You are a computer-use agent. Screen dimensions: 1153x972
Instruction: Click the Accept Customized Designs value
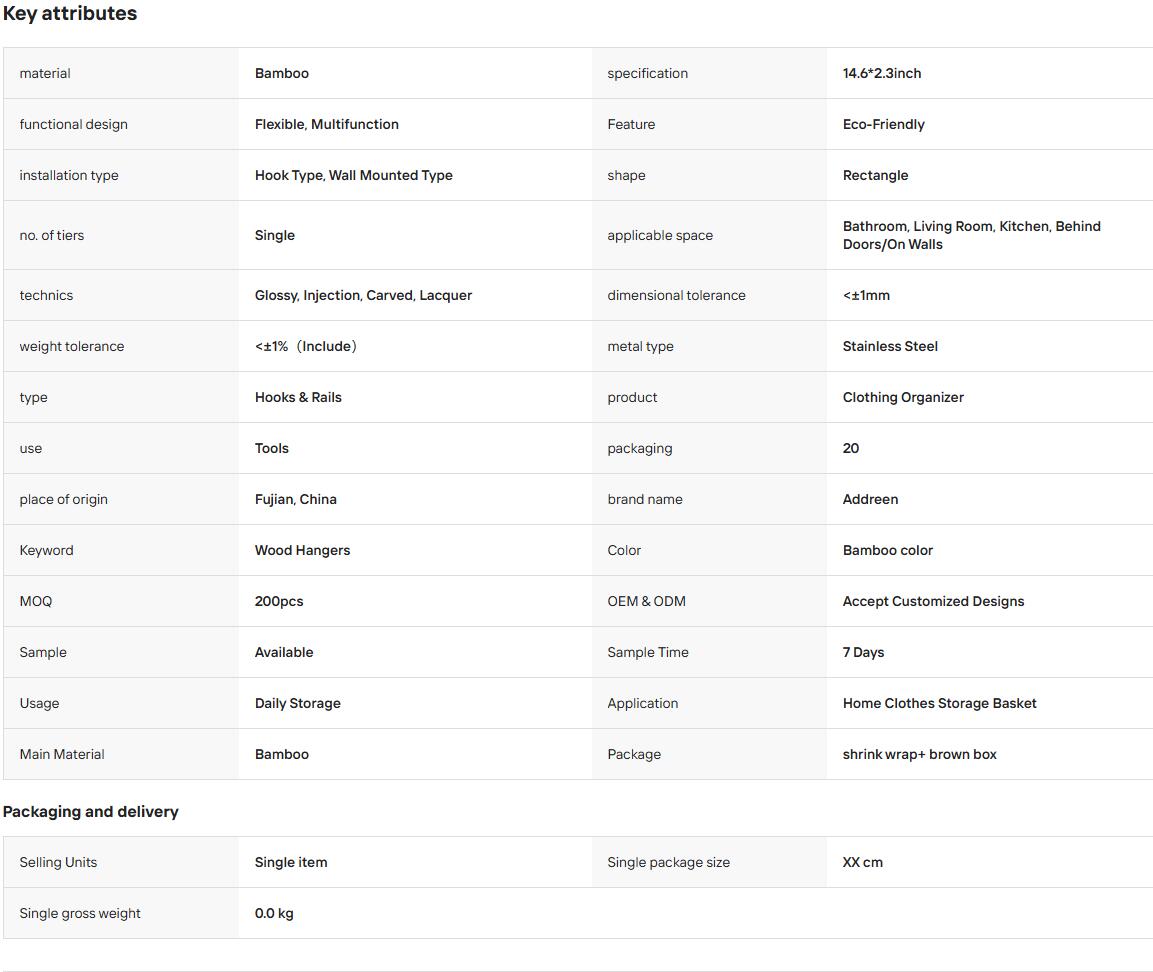coord(933,601)
